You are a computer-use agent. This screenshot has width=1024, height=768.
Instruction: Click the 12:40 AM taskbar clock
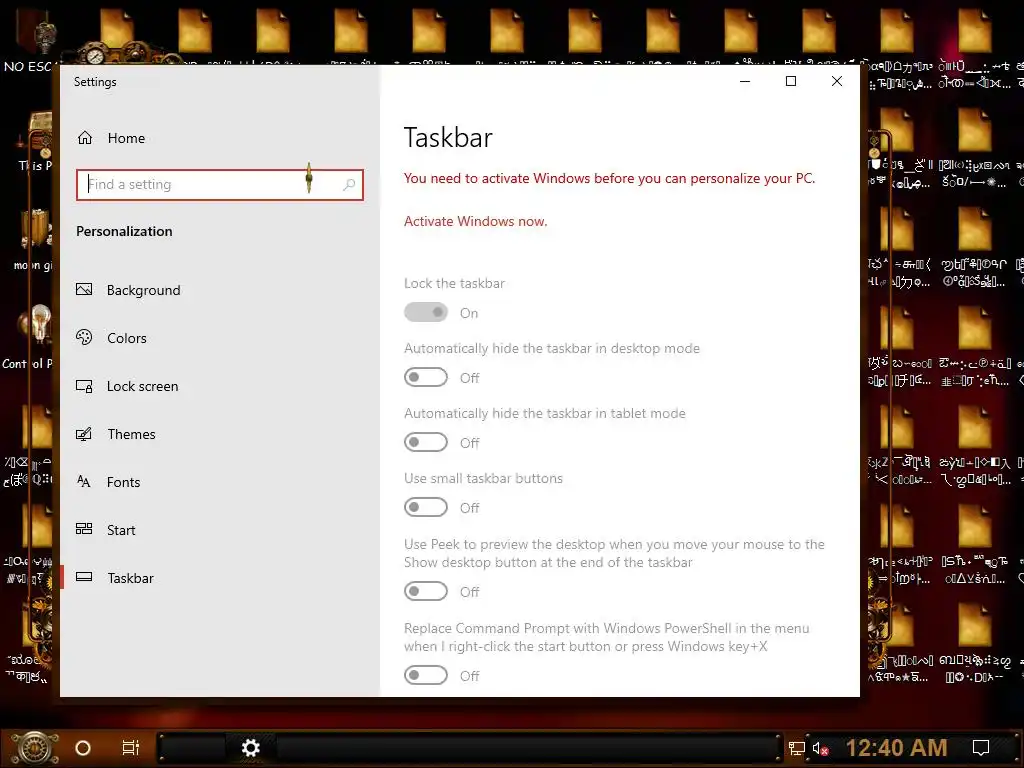tap(897, 748)
